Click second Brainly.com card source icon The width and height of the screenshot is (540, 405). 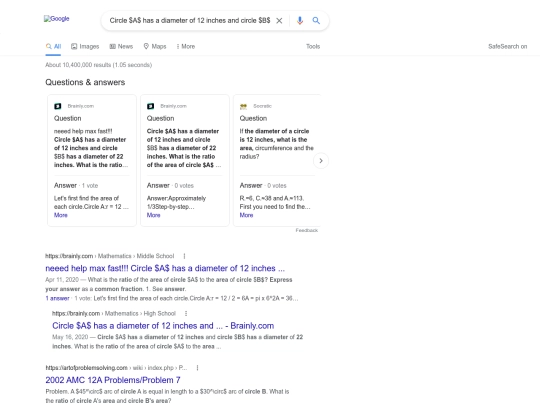[150, 106]
